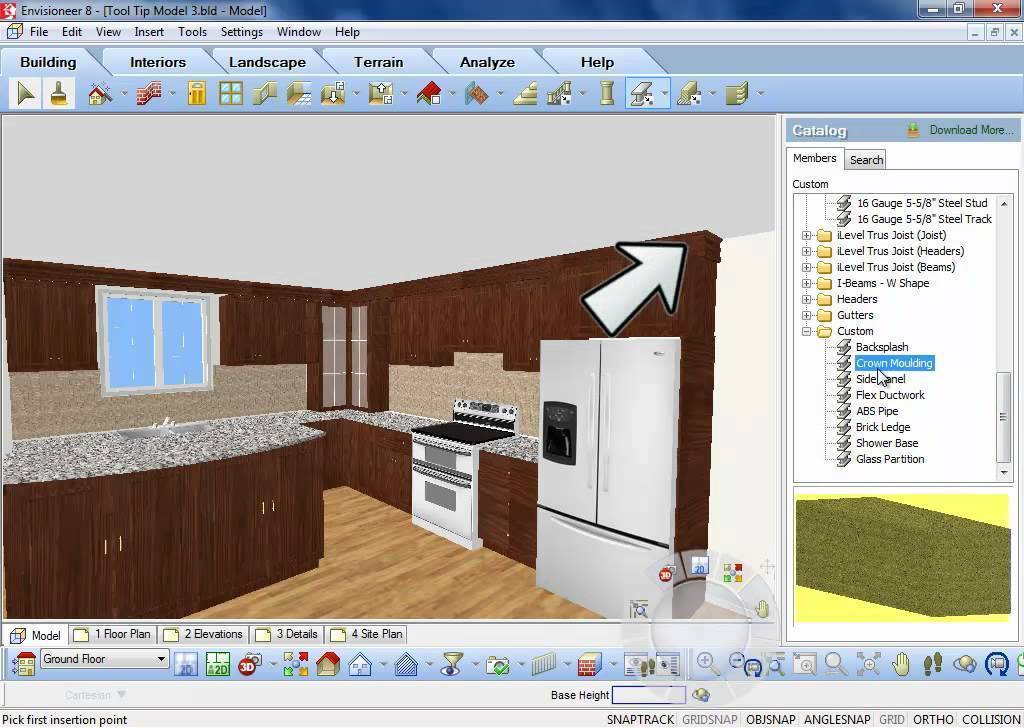
Task: Pick the framing tool icon
Action: pos(737,93)
